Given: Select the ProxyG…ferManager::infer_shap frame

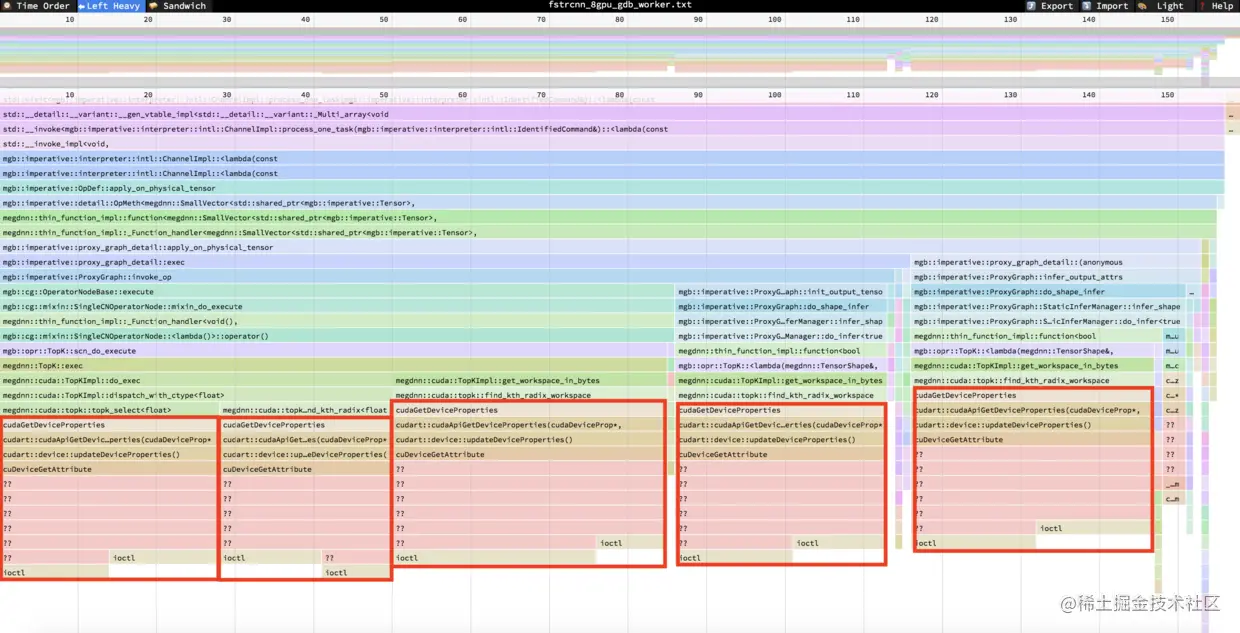Looking at the screenshot, I should pos(781,321).
